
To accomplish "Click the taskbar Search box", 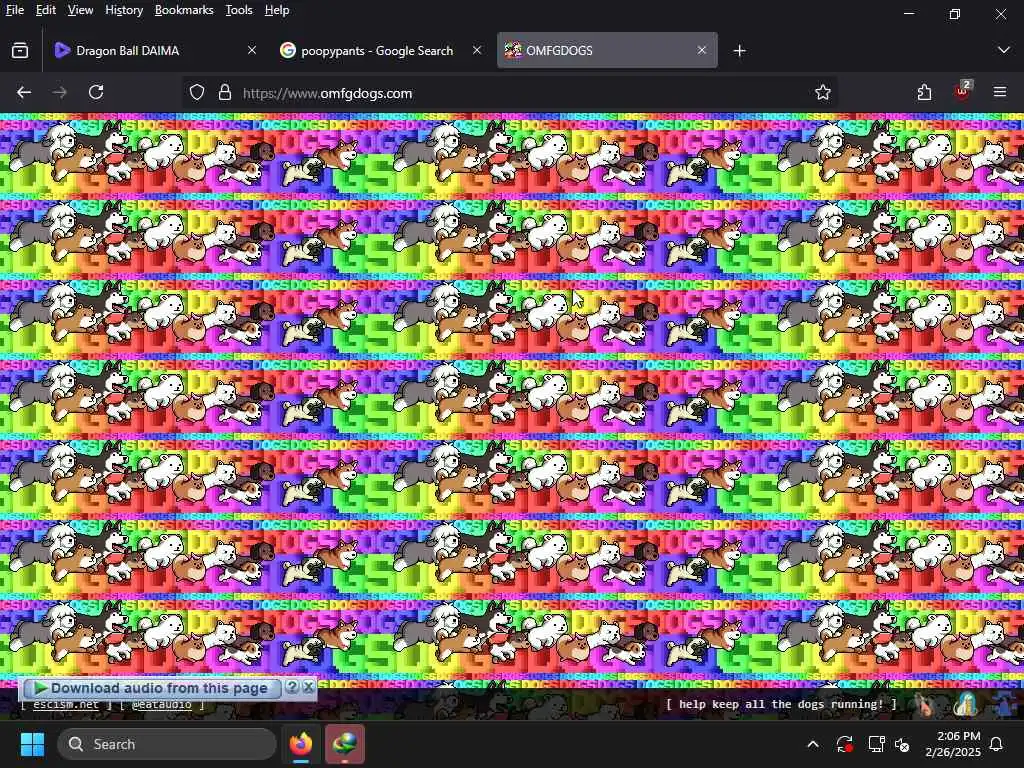I will pos(167,744).
